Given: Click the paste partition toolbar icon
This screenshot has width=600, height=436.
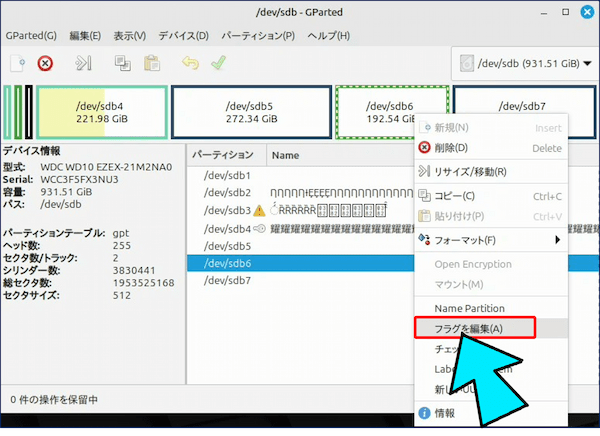Looking at the screenshot, I should point(152,63).
